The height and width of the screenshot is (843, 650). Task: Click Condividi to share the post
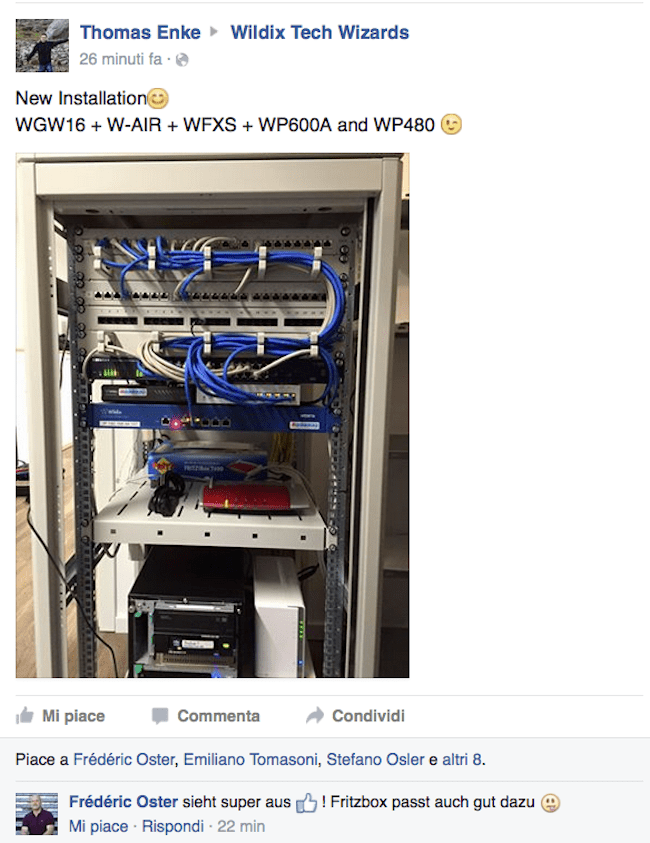[355, 716]
